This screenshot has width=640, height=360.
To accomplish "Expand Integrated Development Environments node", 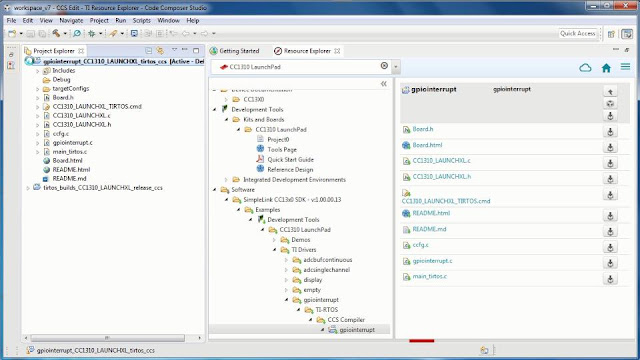I will pos(226,180).
